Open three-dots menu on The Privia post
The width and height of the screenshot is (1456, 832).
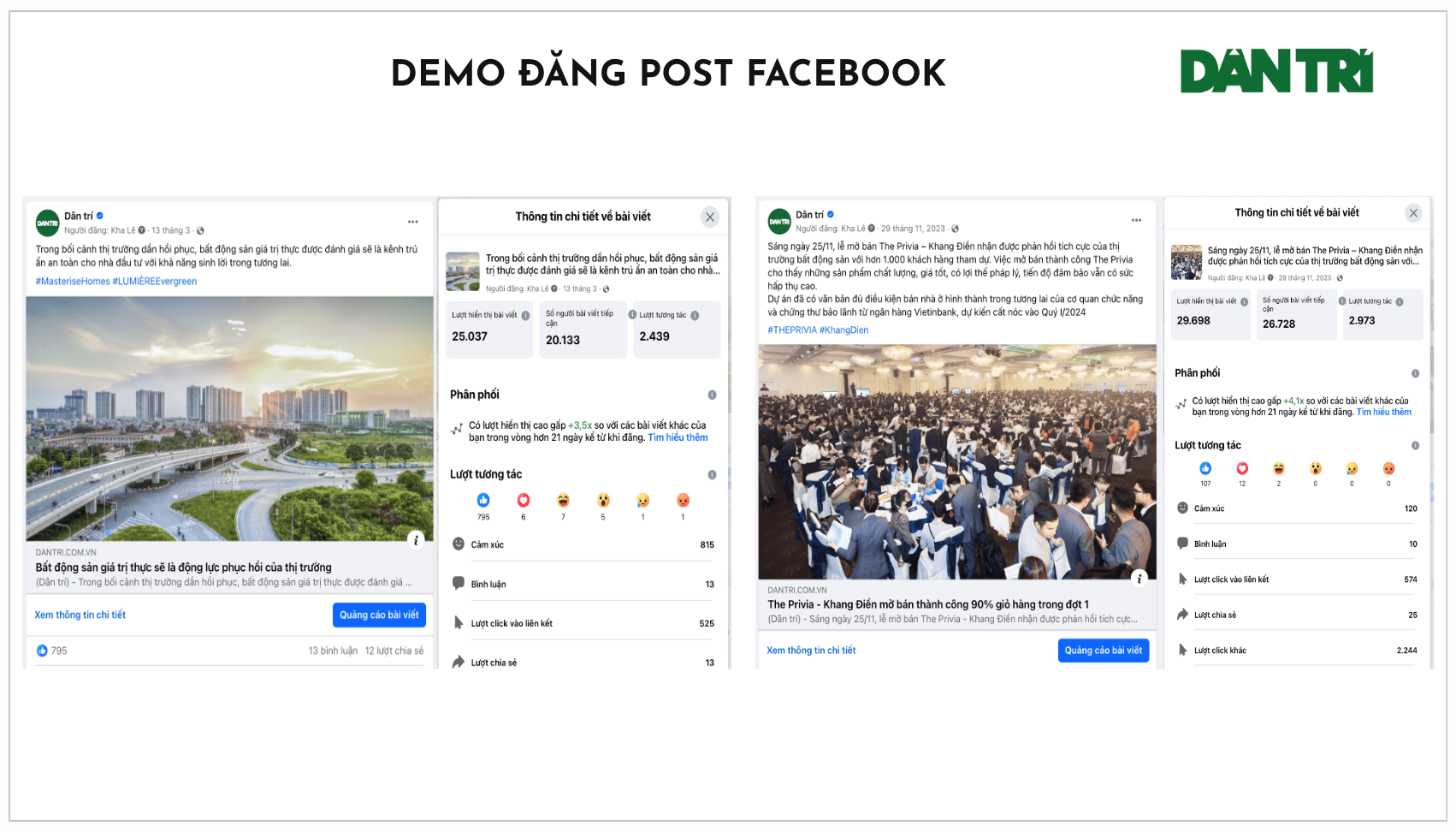(x=1136, y=220)
